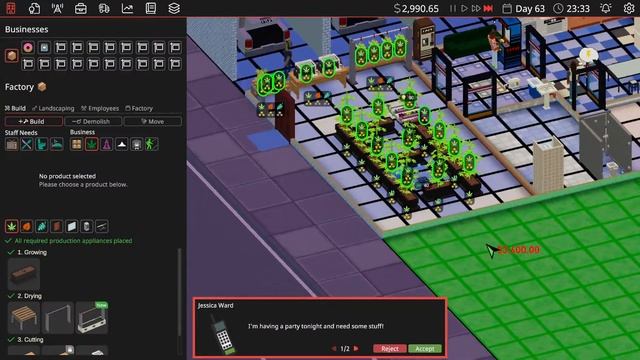This screenshot has height=360, width=640.
Task: Open the red Businesses building icon
Action: coord(11,8)
